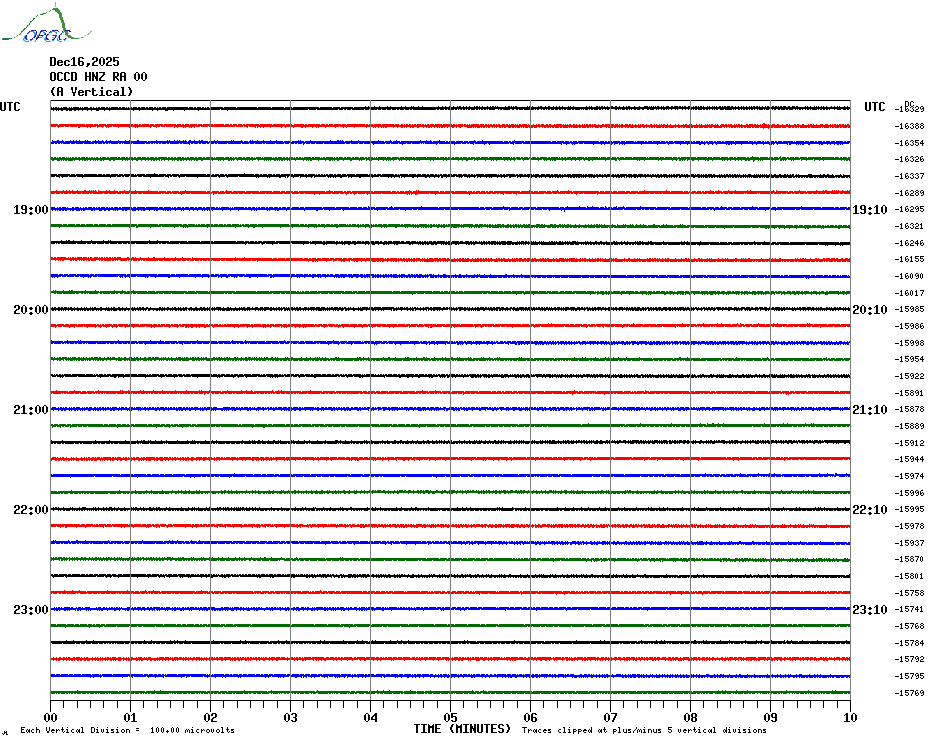Select the 10 minute tick label
This screenshot has height=744, width=930.
tap(849, 717)
